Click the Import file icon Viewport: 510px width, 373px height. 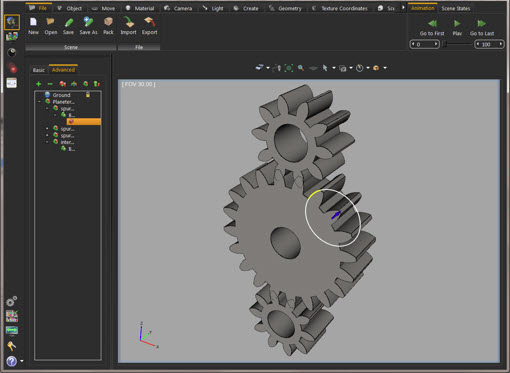tap(128, 22)
